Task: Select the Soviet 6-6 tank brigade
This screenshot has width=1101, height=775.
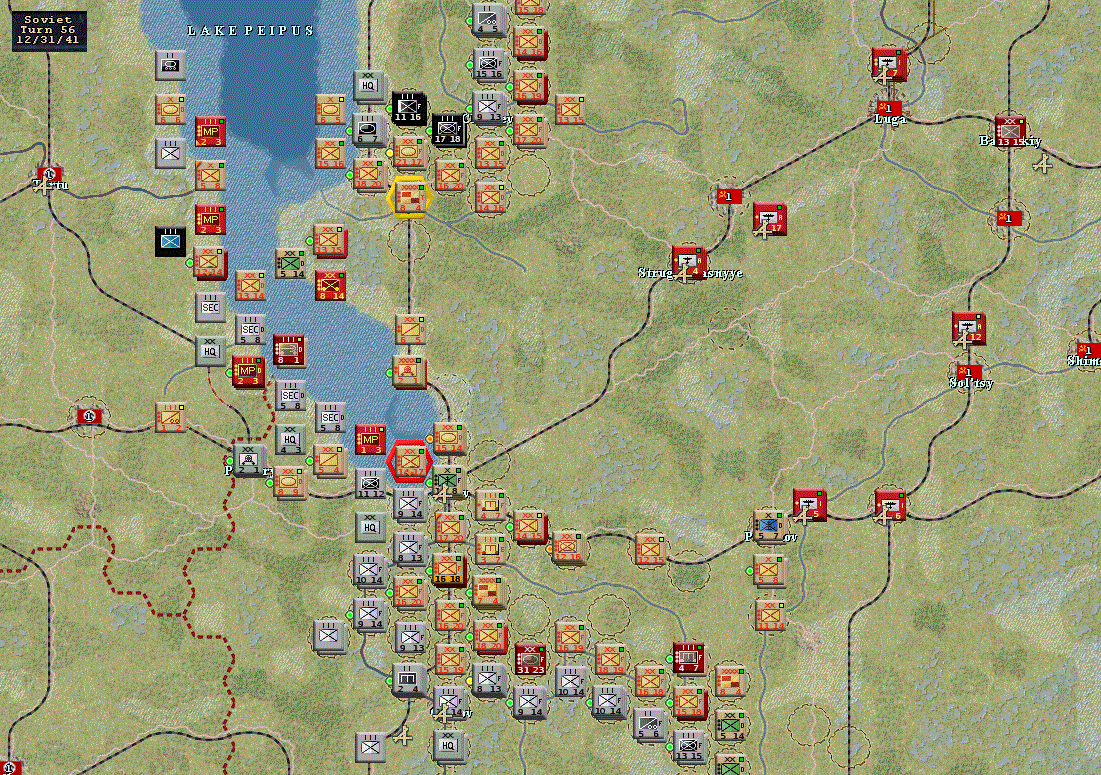Action: 171,110
